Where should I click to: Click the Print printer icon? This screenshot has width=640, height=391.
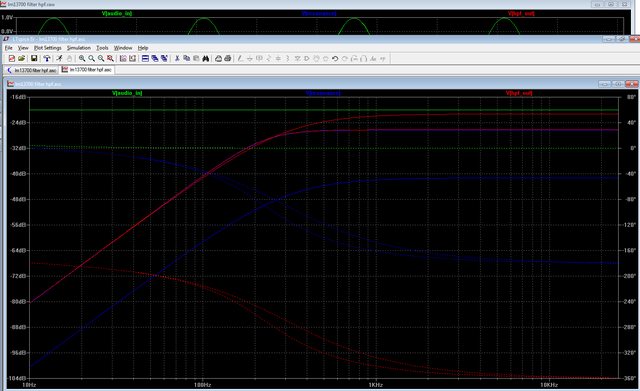point(228,58)
